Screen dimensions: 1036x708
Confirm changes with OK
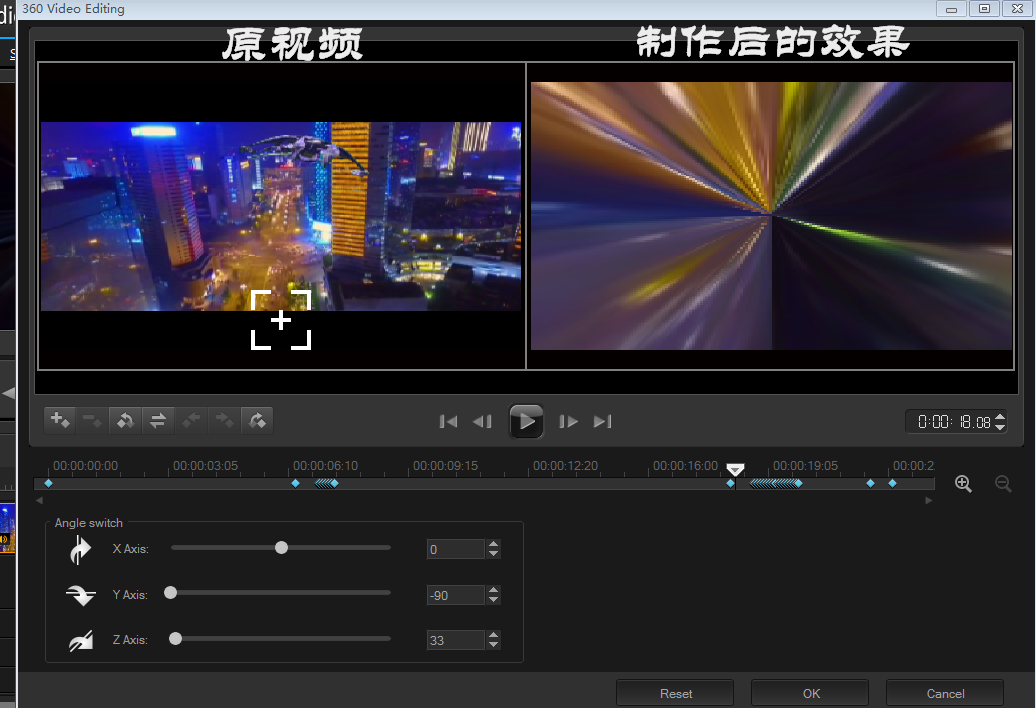(811, 693)
